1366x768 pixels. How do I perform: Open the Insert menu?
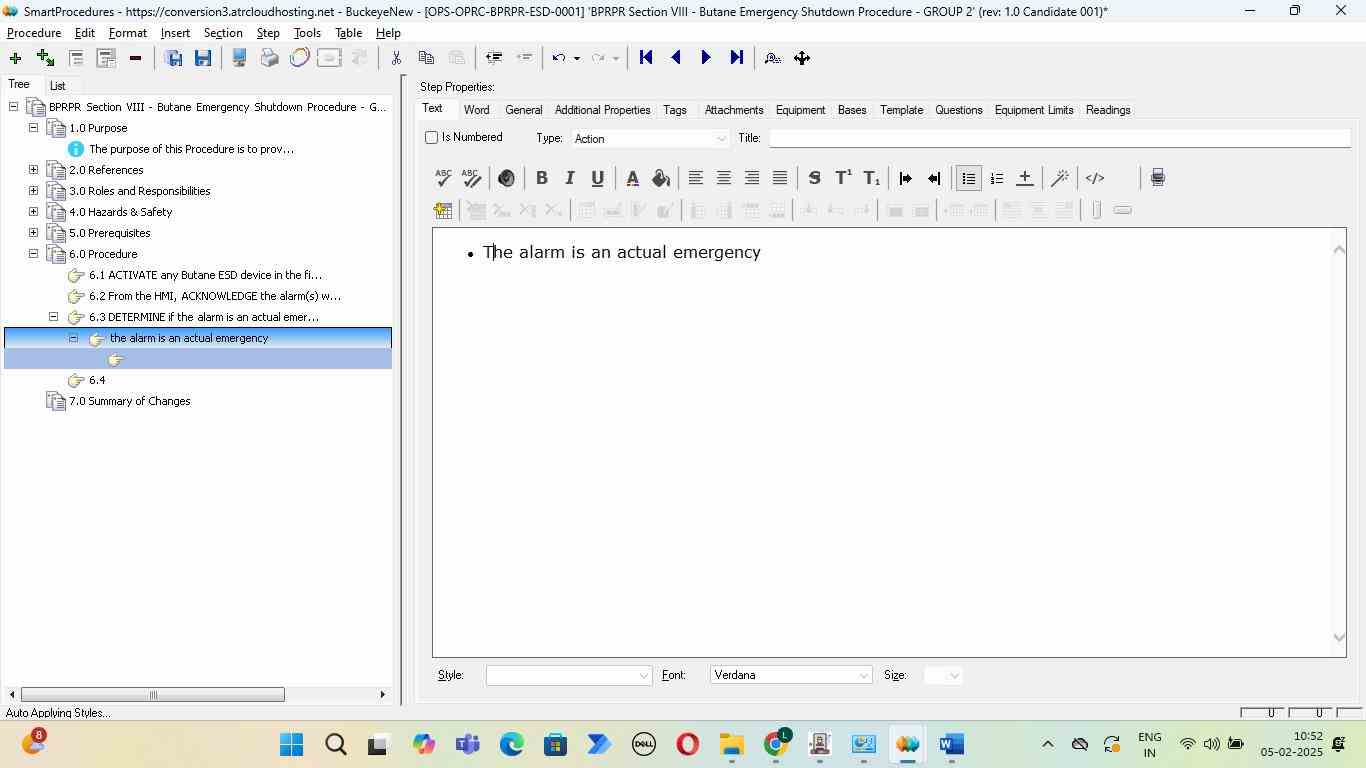pyautogui.click(x=175, y=33)
